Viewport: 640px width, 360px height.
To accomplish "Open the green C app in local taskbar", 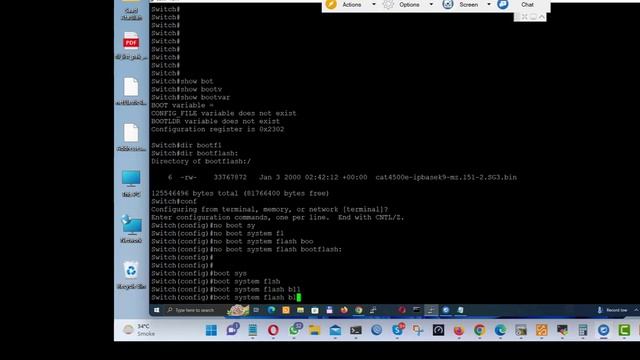I will click(624, 330).
